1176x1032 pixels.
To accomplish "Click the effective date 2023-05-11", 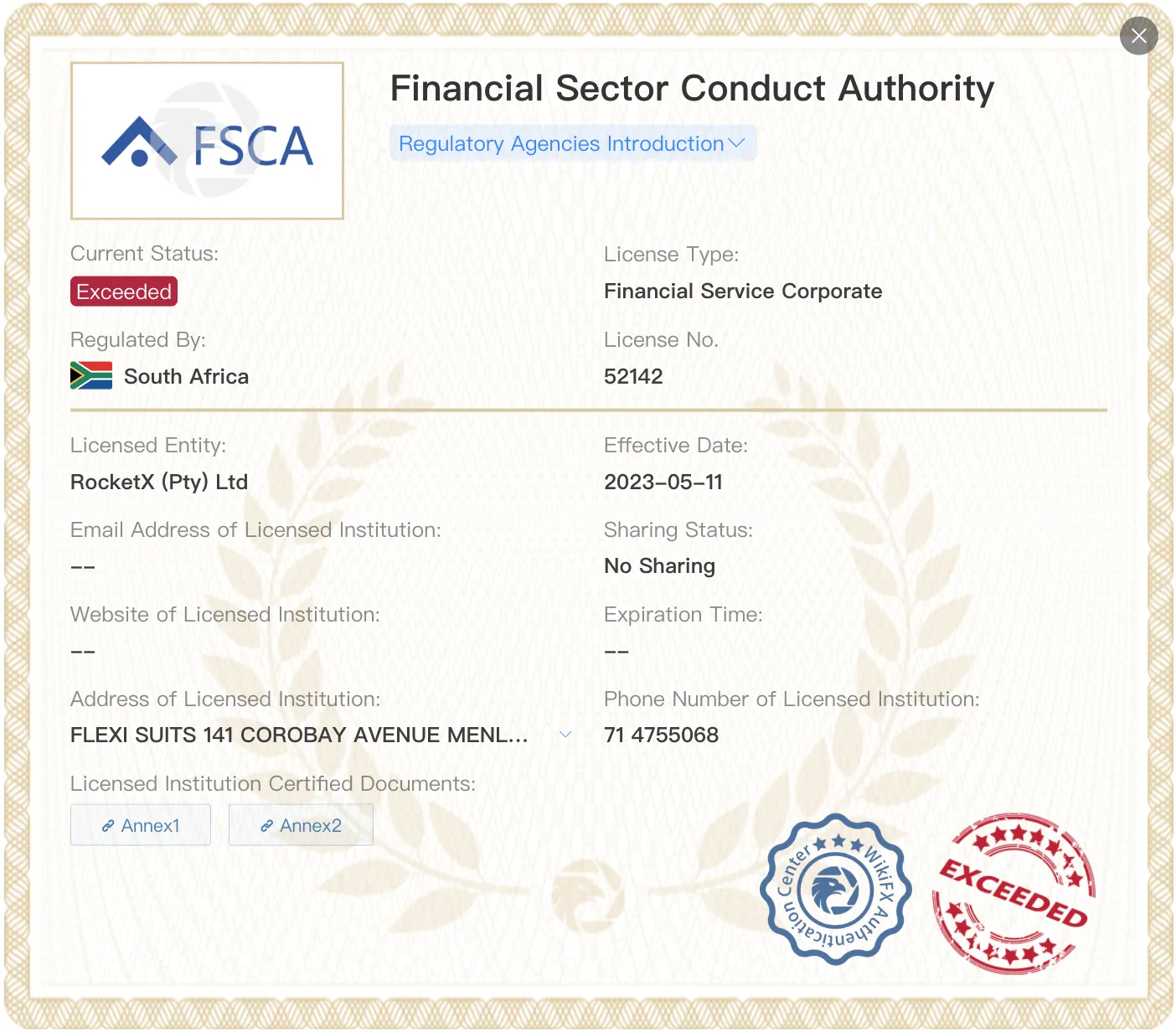I will [x=663, y=482].
